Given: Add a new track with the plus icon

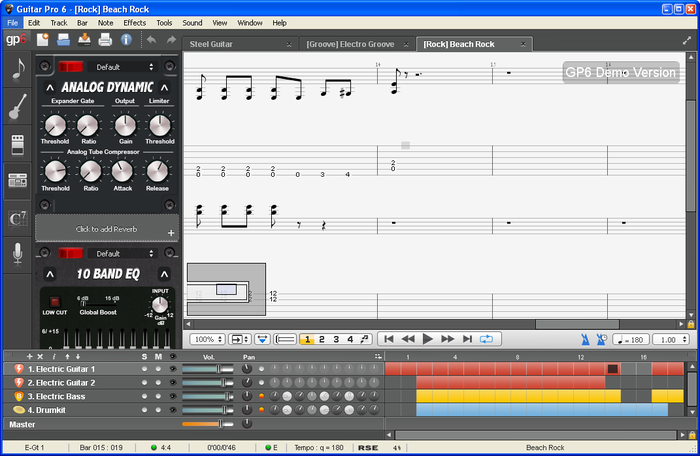Looking at the screenshot, I should pos(29,356).
